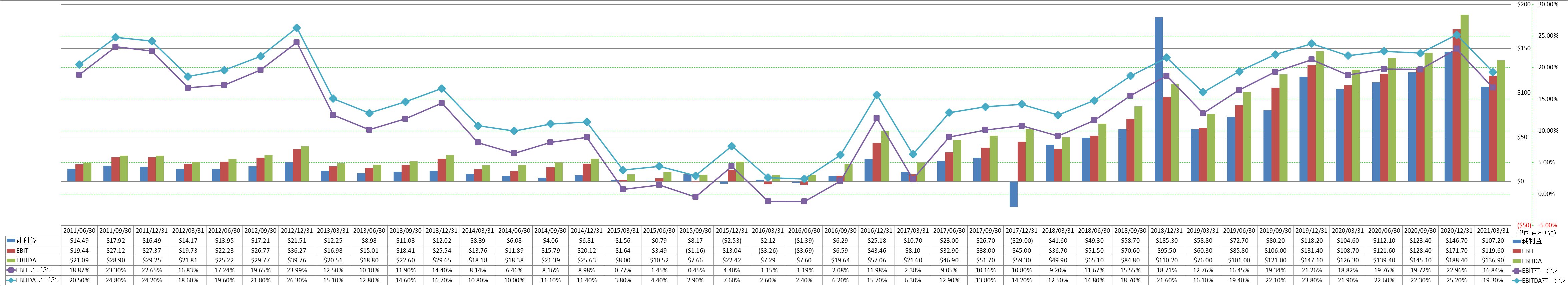Click the $4.06 net income cell
Image resolution: width=1568 pixels, height=286 pixels.
(550, 241)
